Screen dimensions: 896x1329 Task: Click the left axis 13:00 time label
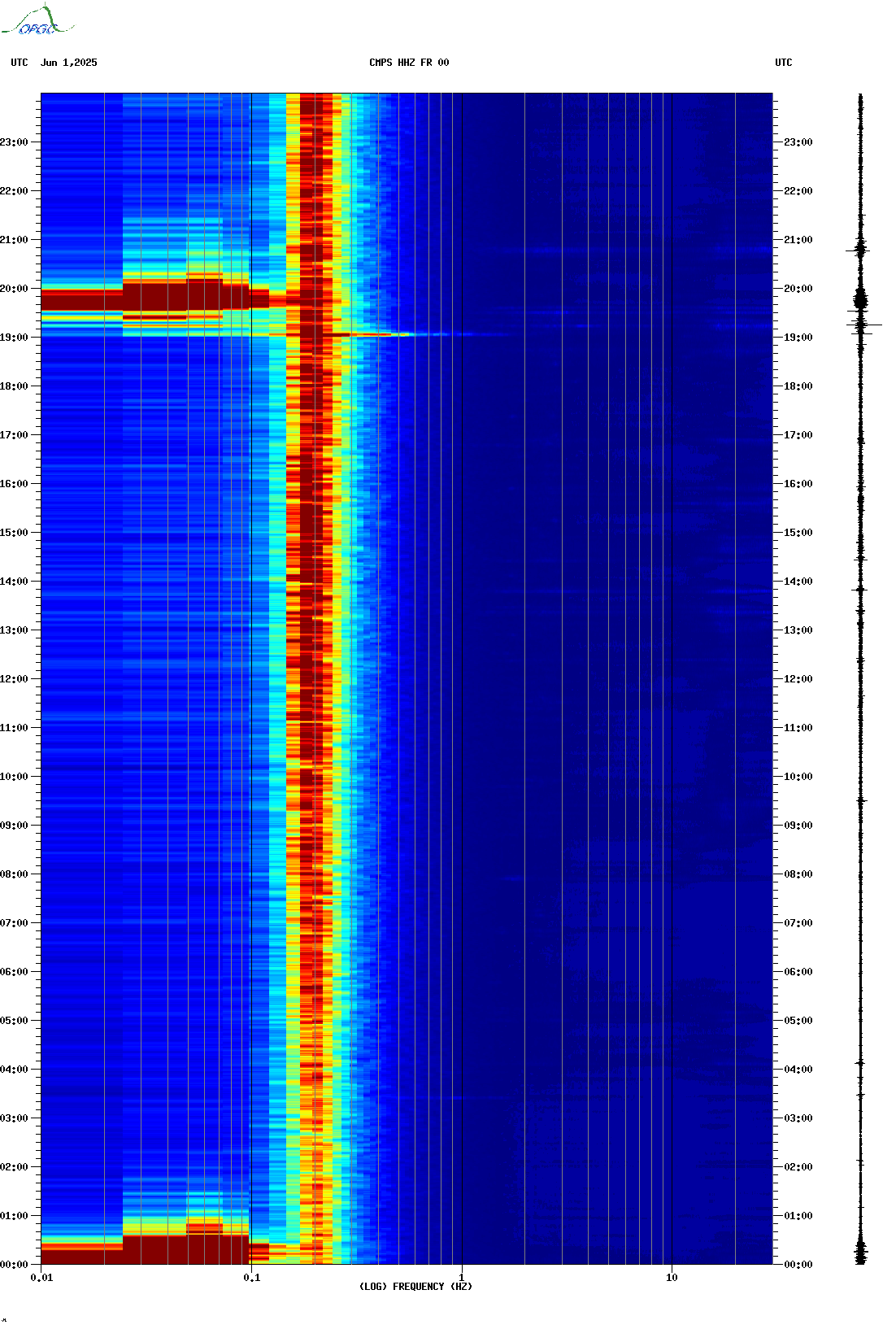tap(14, 630)
